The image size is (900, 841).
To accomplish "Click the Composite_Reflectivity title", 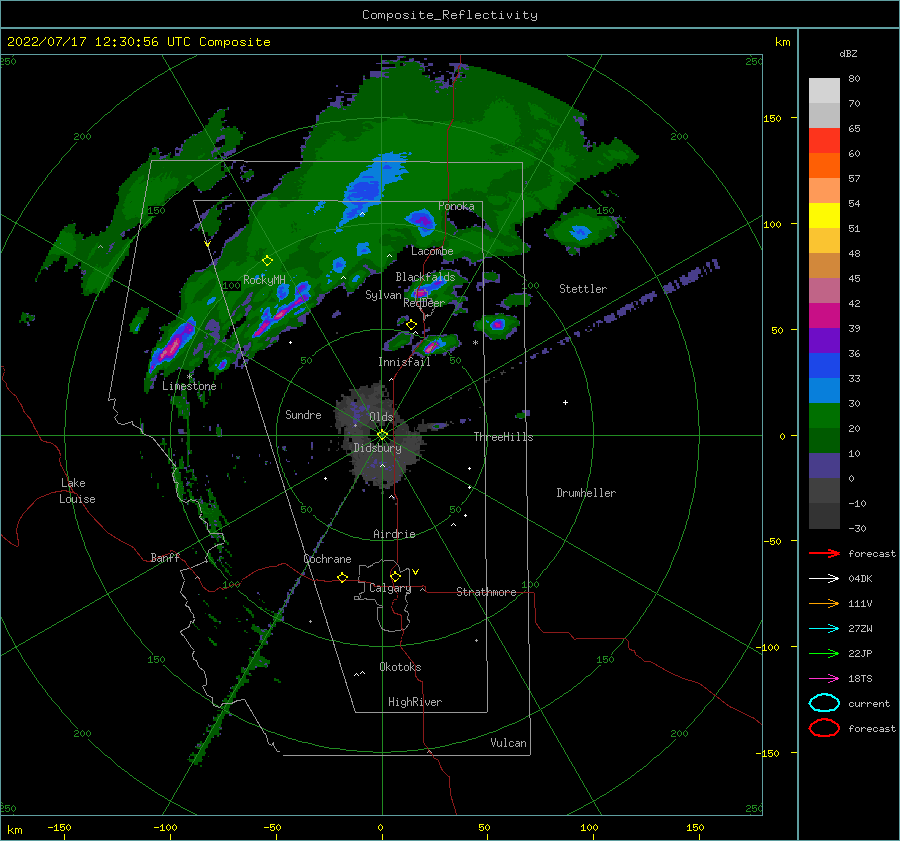I will (450, 15).
